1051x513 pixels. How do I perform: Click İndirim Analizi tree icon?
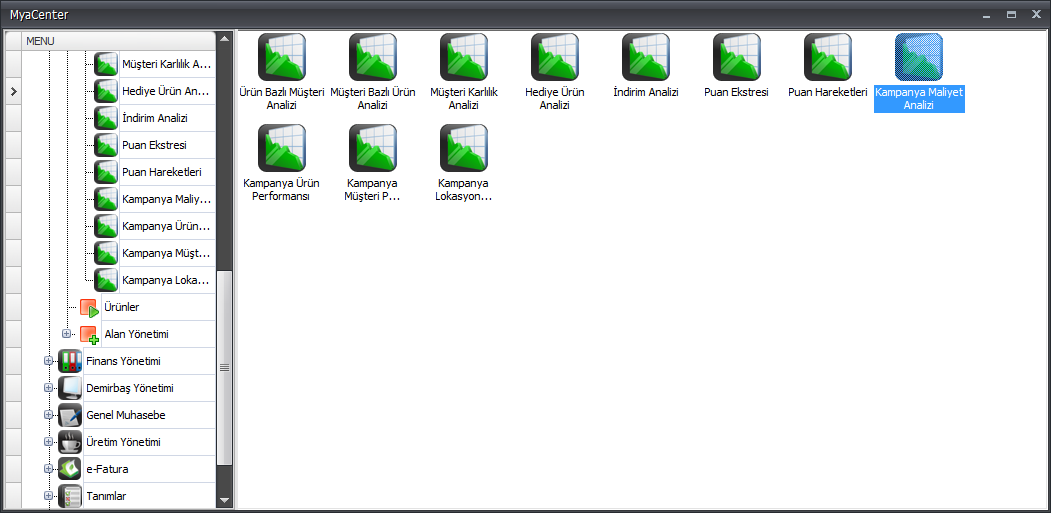point(106,118)
